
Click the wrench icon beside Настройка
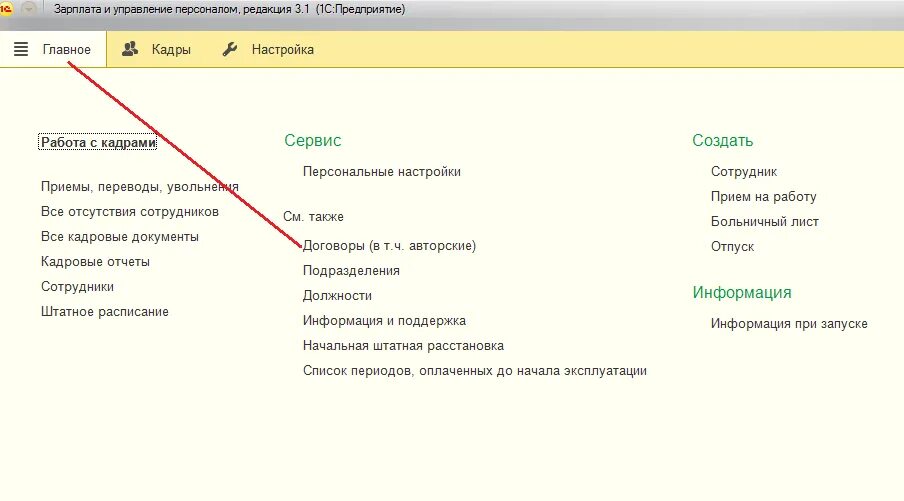coord(229,50)
